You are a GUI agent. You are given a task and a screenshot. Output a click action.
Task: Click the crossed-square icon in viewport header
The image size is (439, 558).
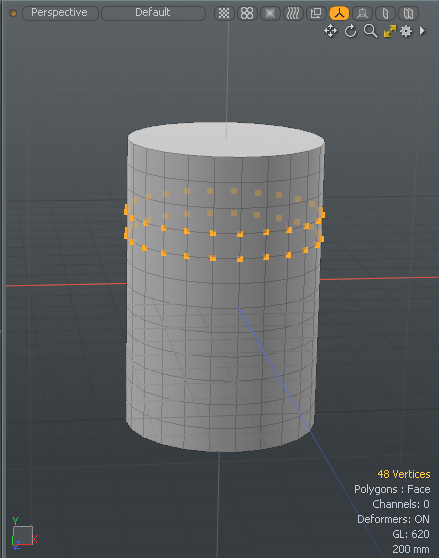click(270, 13)
